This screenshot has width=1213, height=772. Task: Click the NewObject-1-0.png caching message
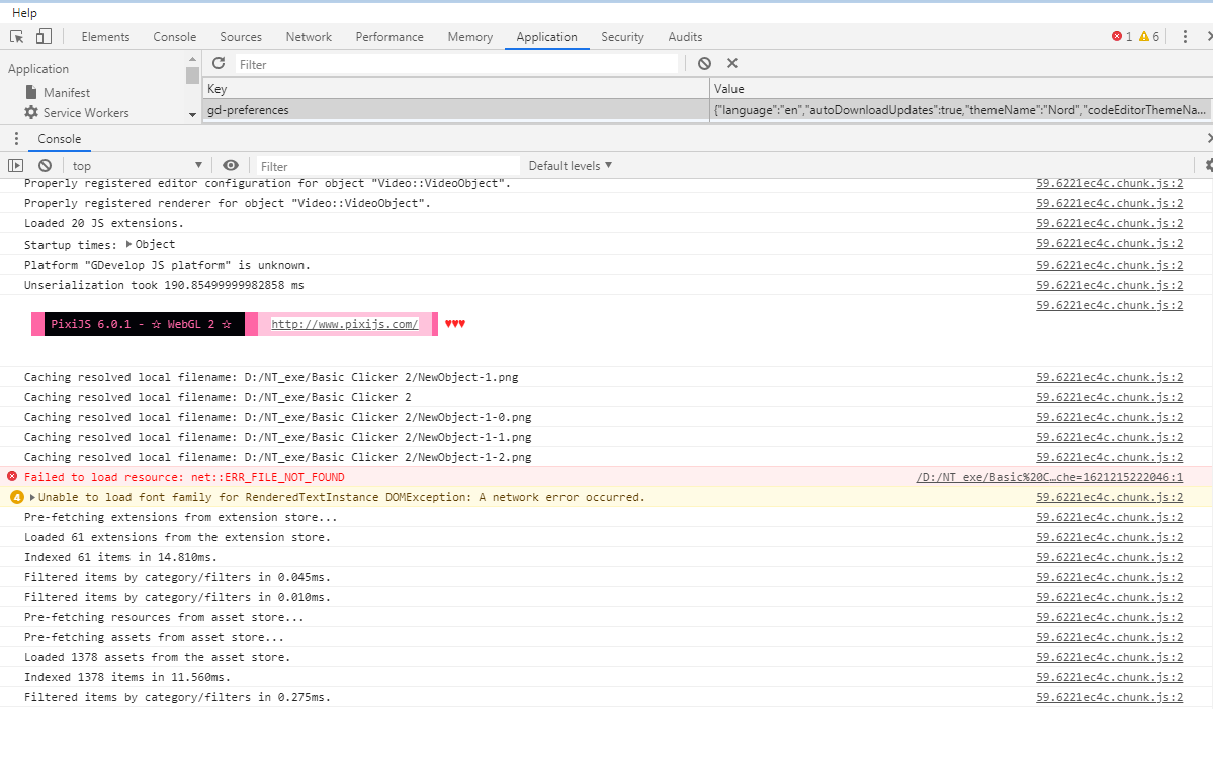277,417
